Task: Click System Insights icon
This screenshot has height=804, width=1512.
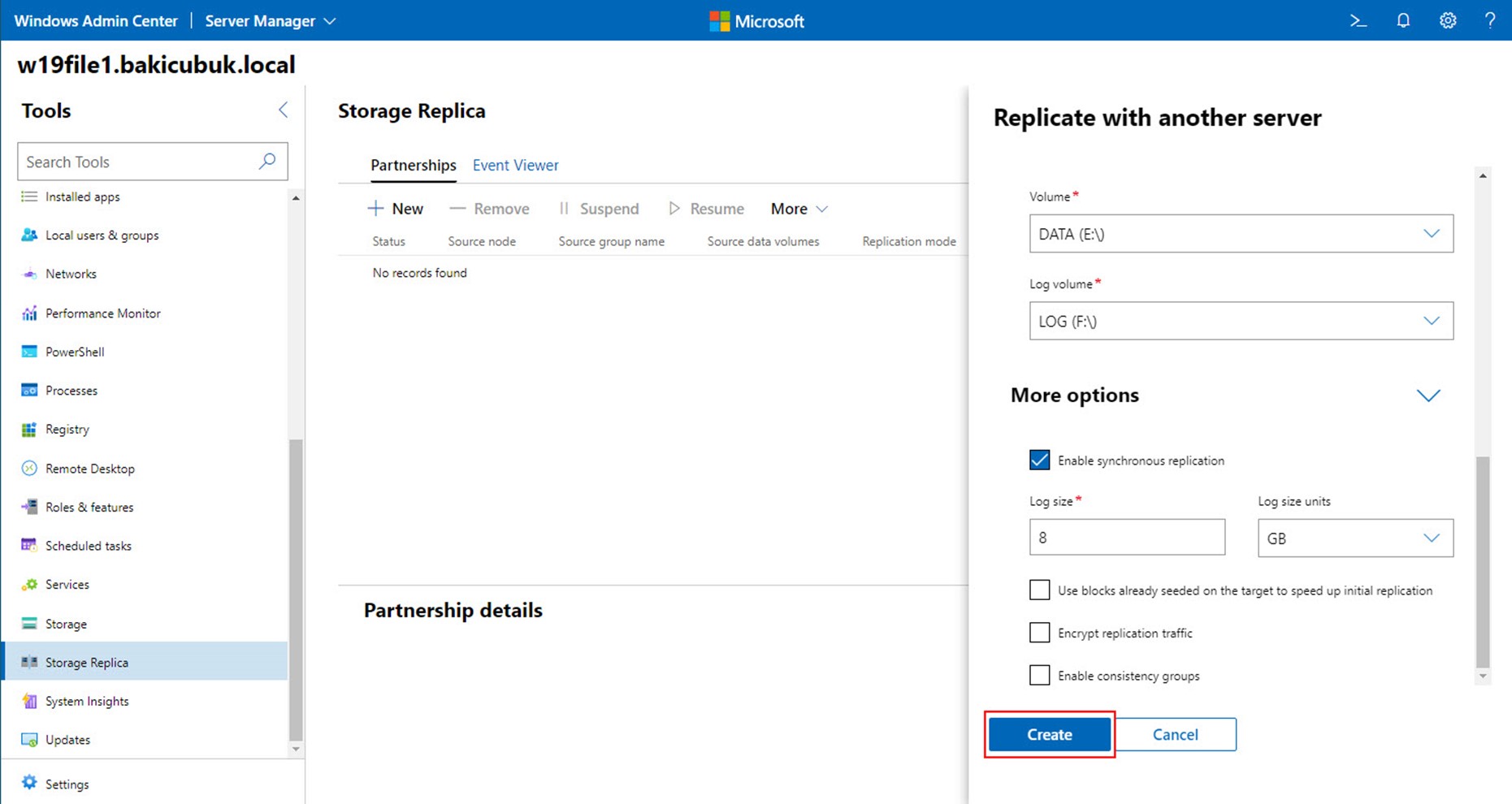Action: [29, 701]
